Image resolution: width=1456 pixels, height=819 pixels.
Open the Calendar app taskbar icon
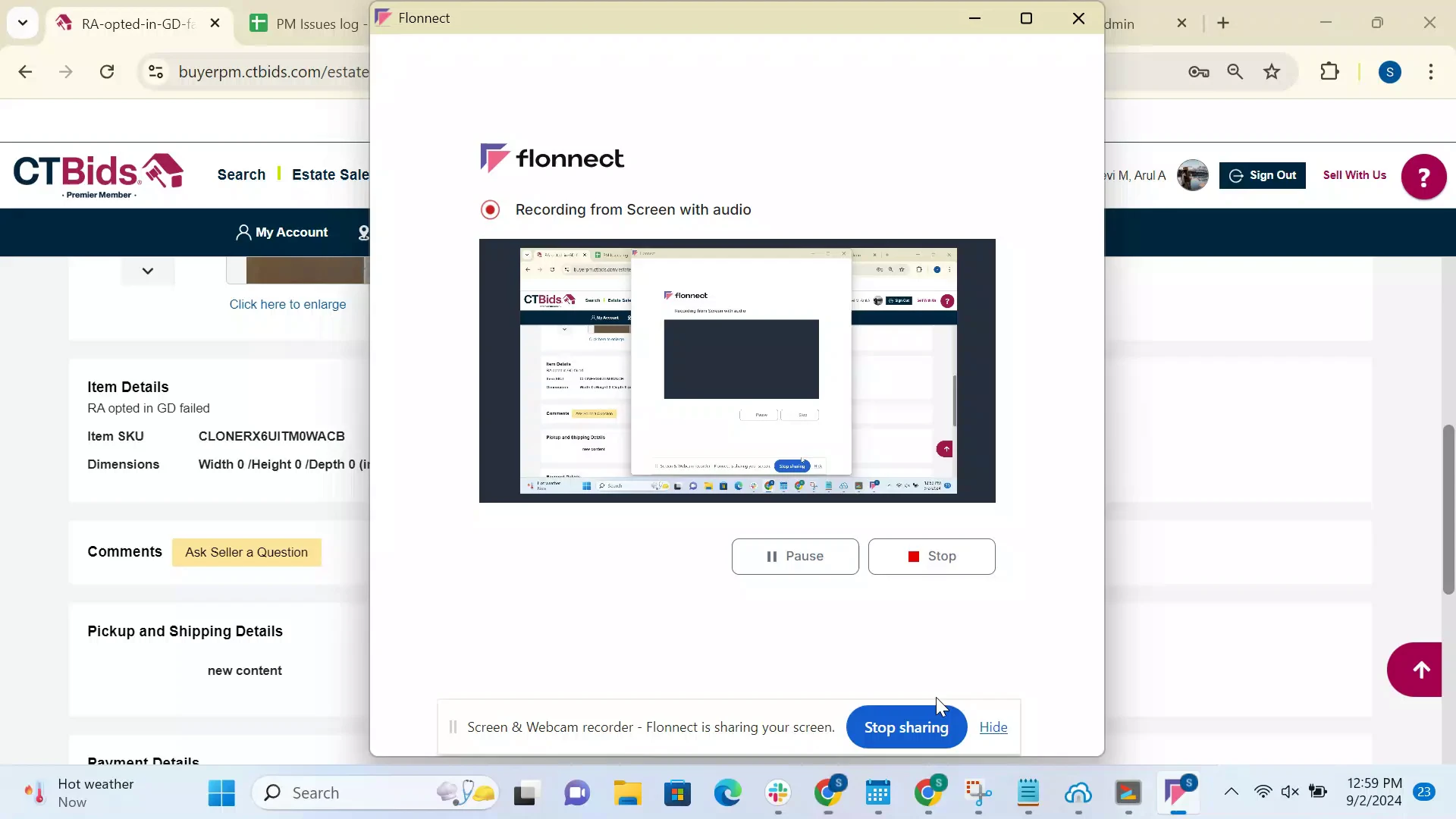pyautogui.click(x=878, y=793)
